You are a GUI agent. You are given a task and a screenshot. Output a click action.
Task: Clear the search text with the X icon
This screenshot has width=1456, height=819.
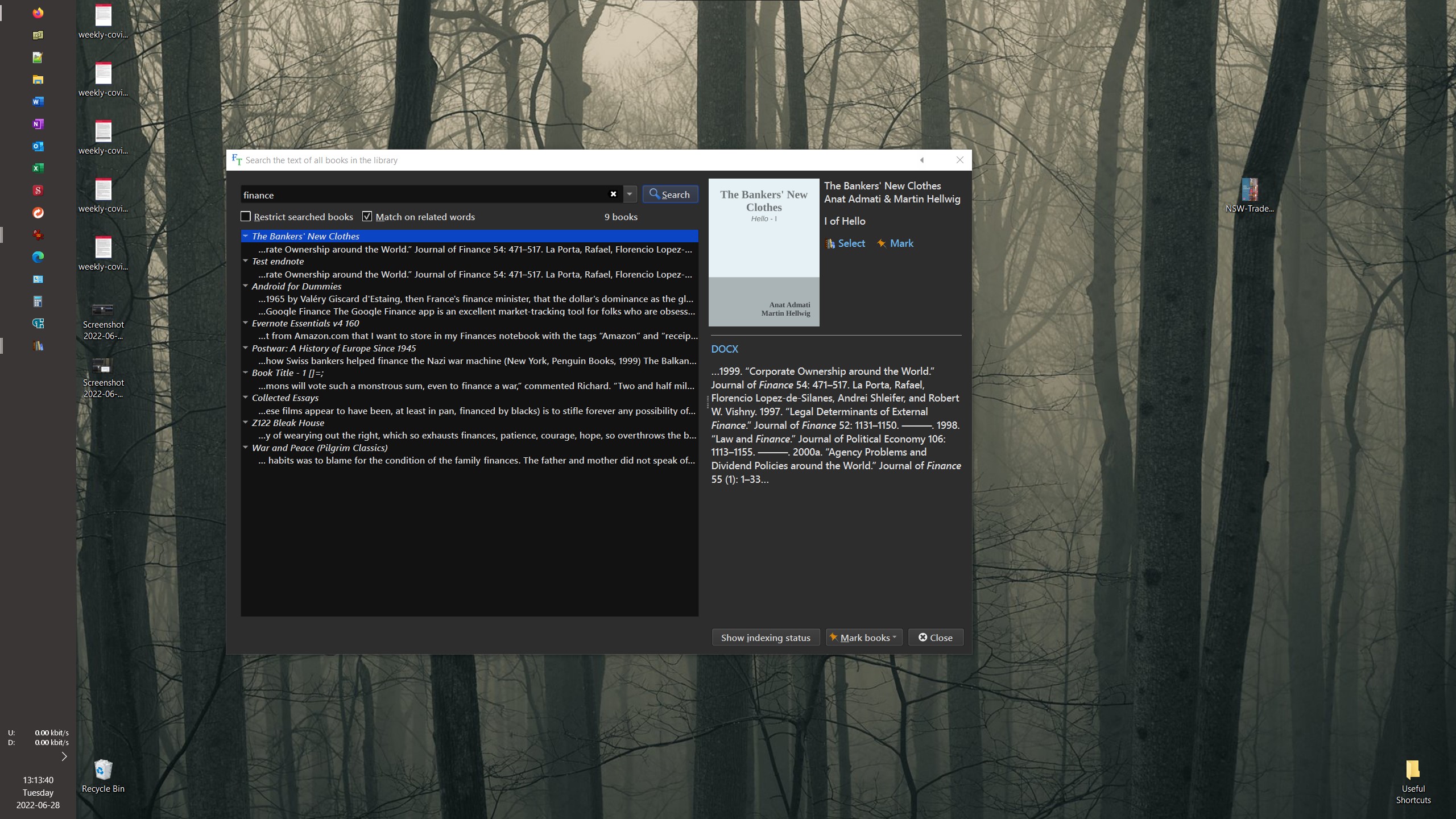click(x=613, y=195)
